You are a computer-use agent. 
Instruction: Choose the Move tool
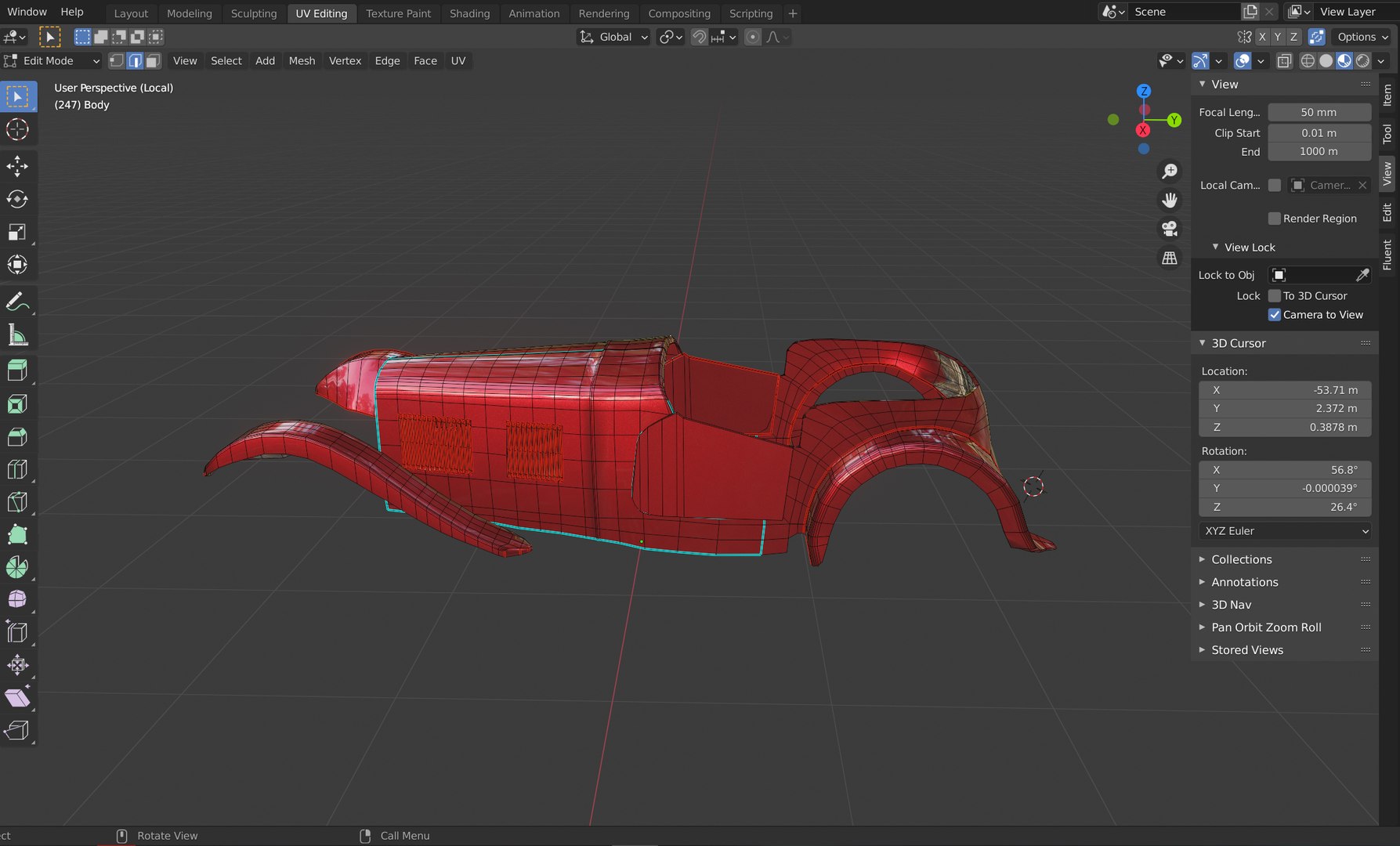(17, 166)
